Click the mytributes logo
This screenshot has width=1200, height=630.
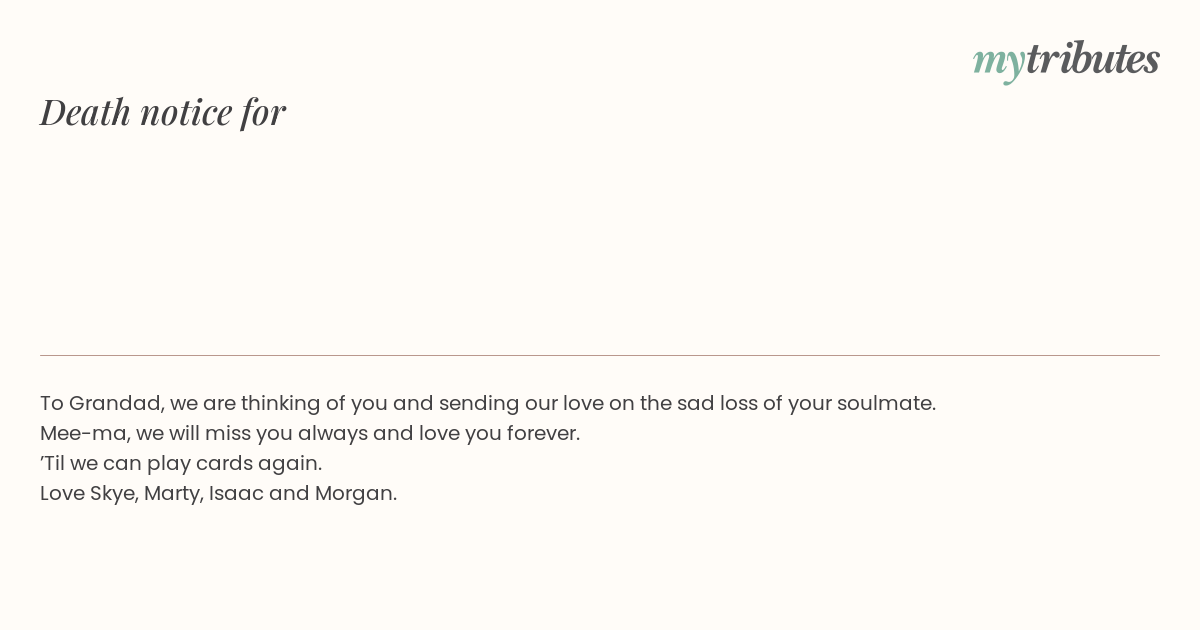click(1066, 60)
